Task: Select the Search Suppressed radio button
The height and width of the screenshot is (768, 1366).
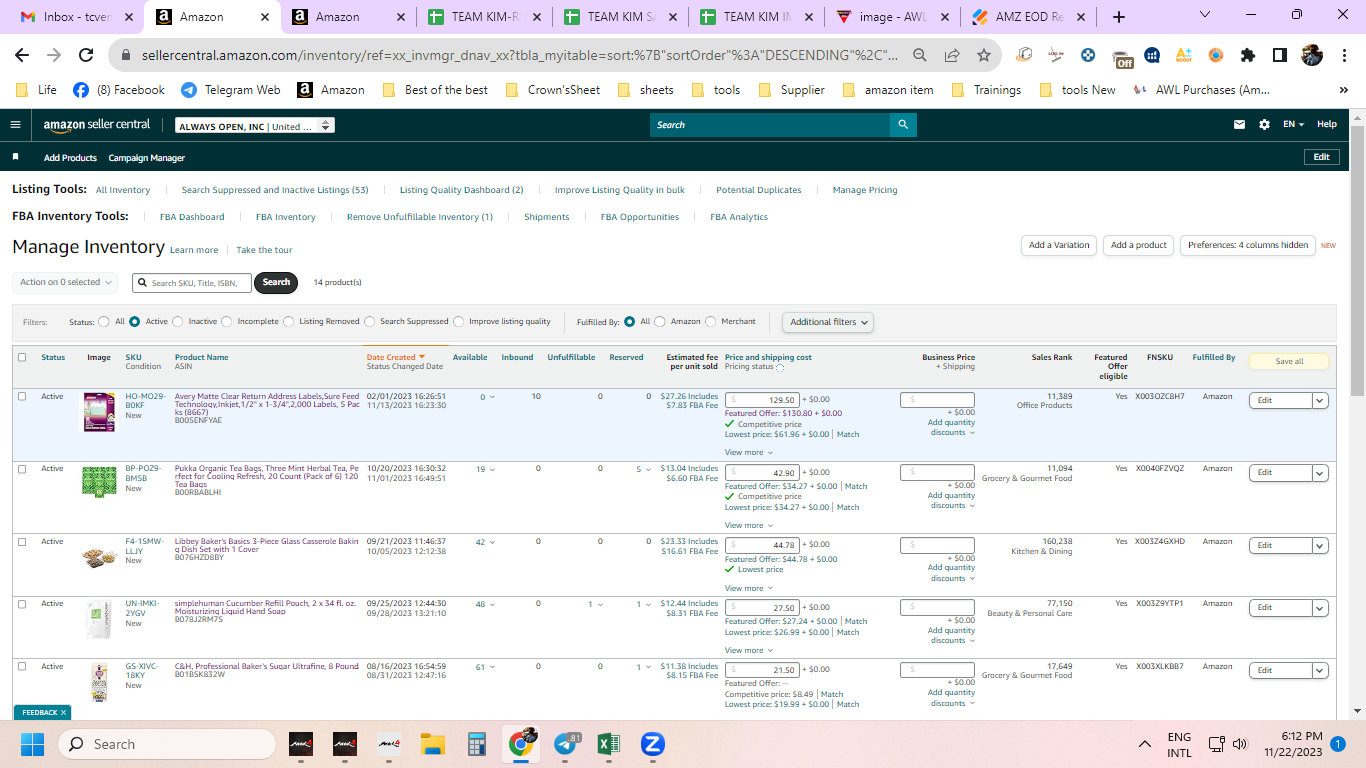Action: coord(369,322)
